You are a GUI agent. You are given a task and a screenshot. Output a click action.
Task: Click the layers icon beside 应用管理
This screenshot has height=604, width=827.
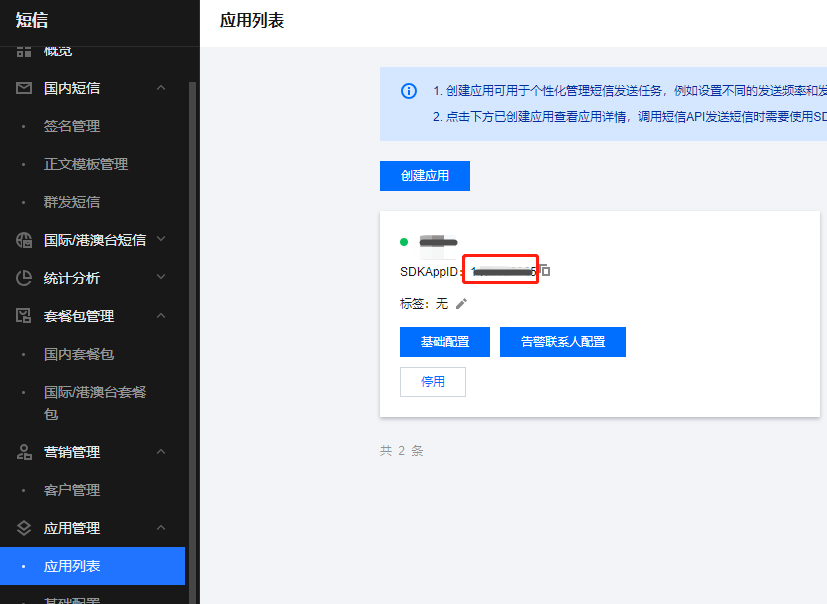25,528
